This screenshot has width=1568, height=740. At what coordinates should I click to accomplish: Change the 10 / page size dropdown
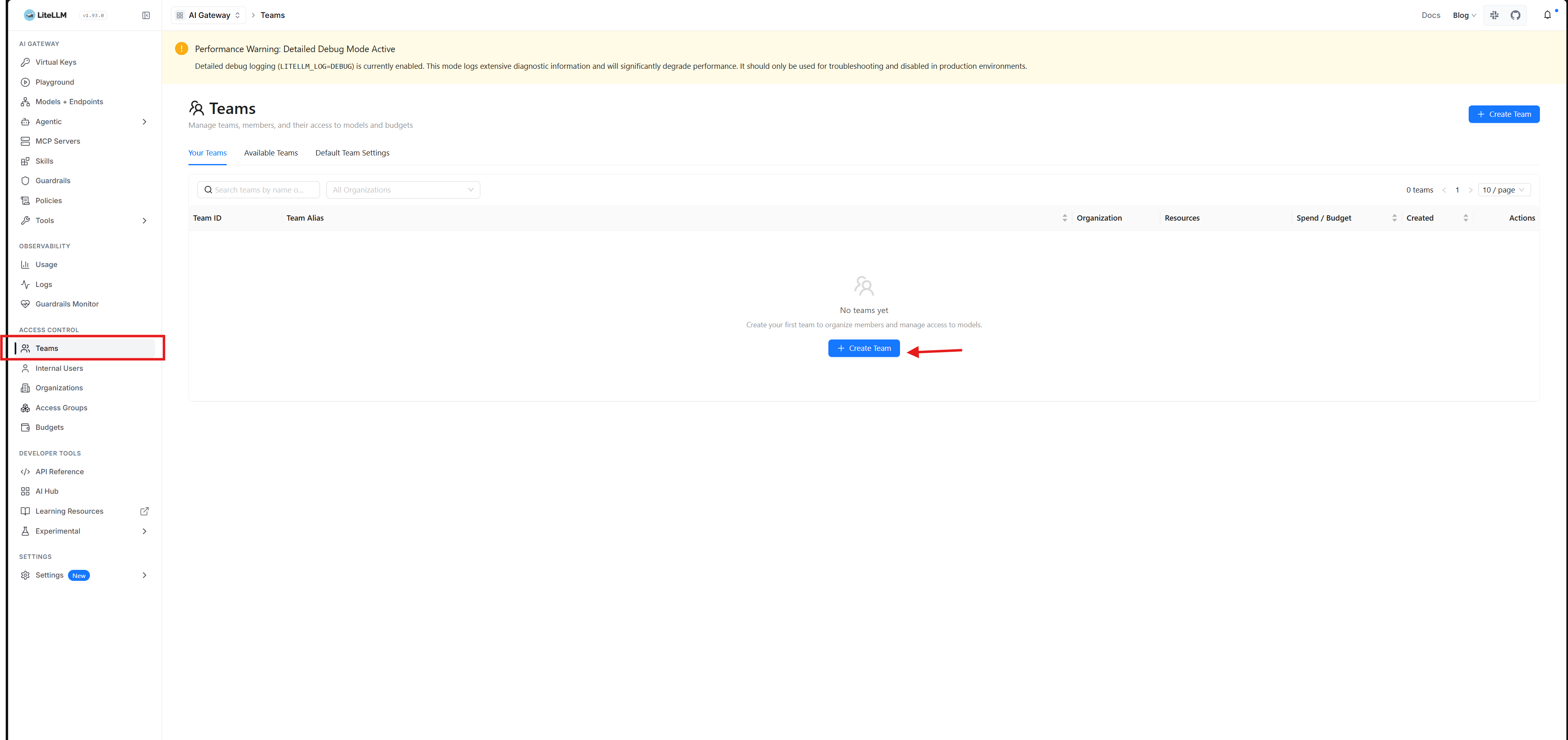[1504, 190]
